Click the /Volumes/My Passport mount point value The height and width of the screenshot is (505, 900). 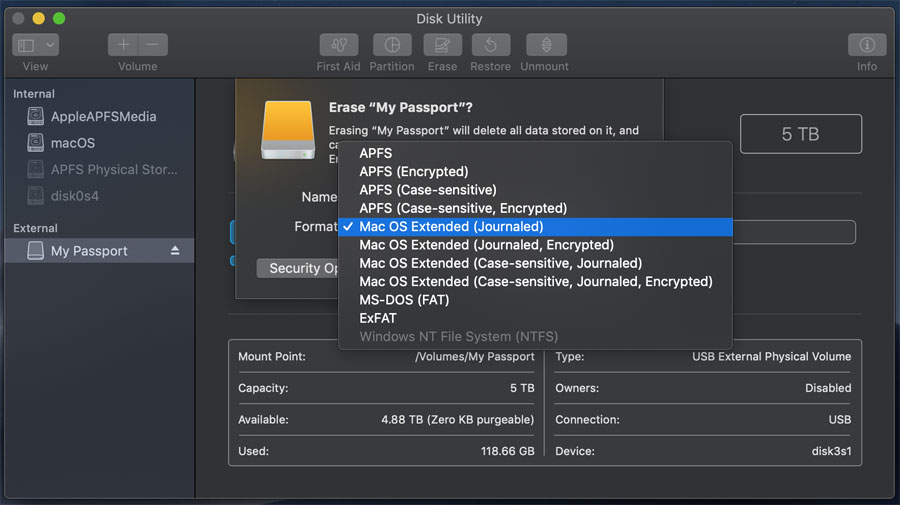tap(475, 356)
